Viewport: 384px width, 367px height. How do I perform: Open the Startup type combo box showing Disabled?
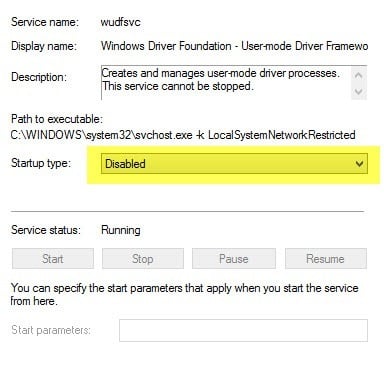234,164
